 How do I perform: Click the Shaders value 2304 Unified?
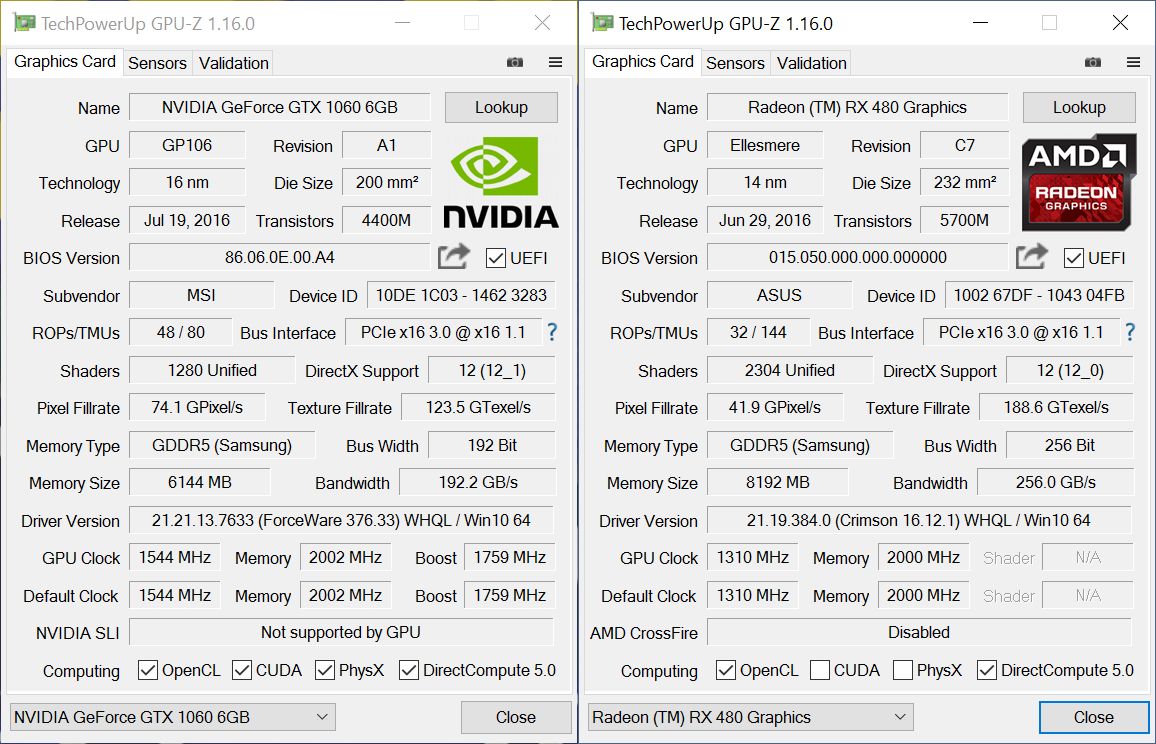click(x=790, y=370)
